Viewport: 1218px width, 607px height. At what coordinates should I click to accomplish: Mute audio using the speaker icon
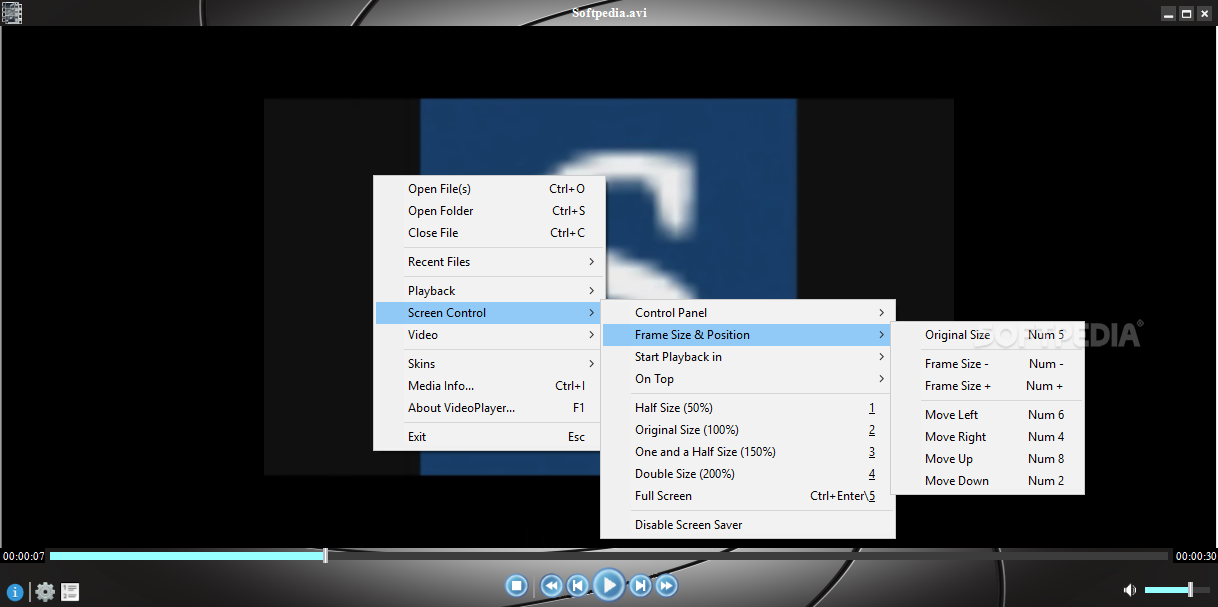pyautogui.click(x=1130, y=590)
